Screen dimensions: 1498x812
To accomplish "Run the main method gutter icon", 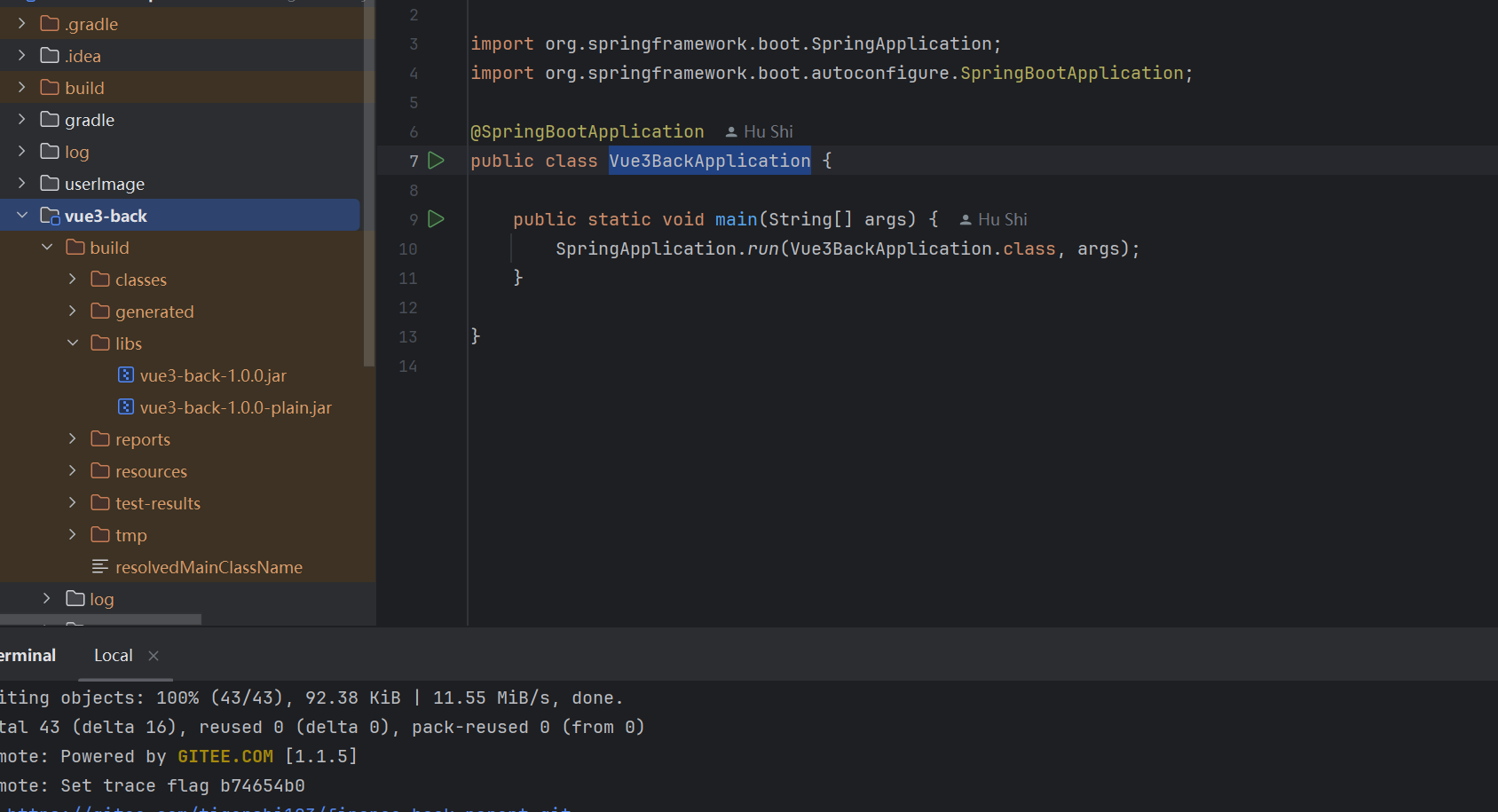I will tap(436, 219).
